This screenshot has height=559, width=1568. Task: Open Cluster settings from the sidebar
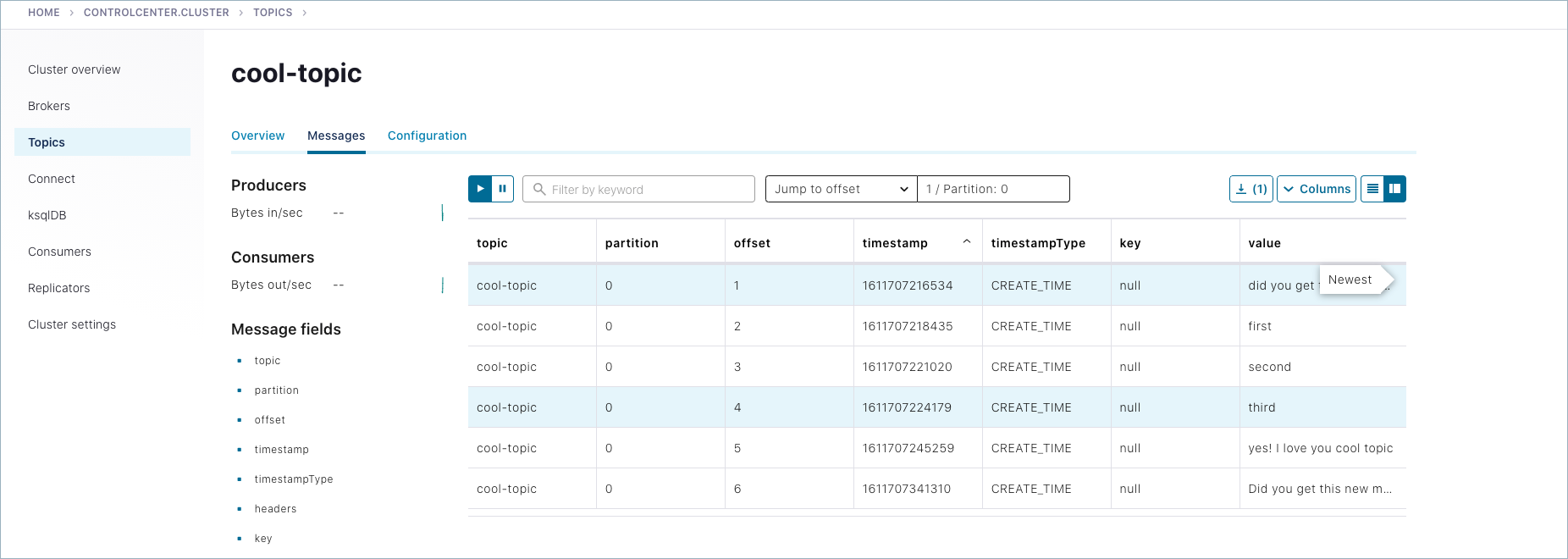(x=72, y=324)
